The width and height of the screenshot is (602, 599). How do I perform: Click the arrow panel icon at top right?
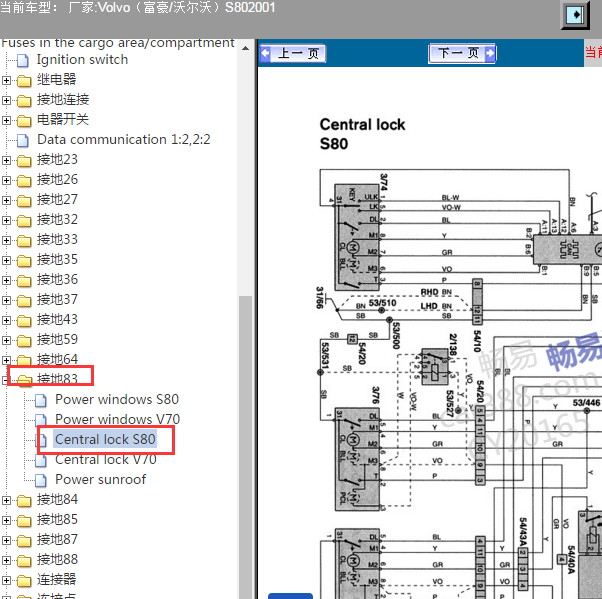pos(575,15)
